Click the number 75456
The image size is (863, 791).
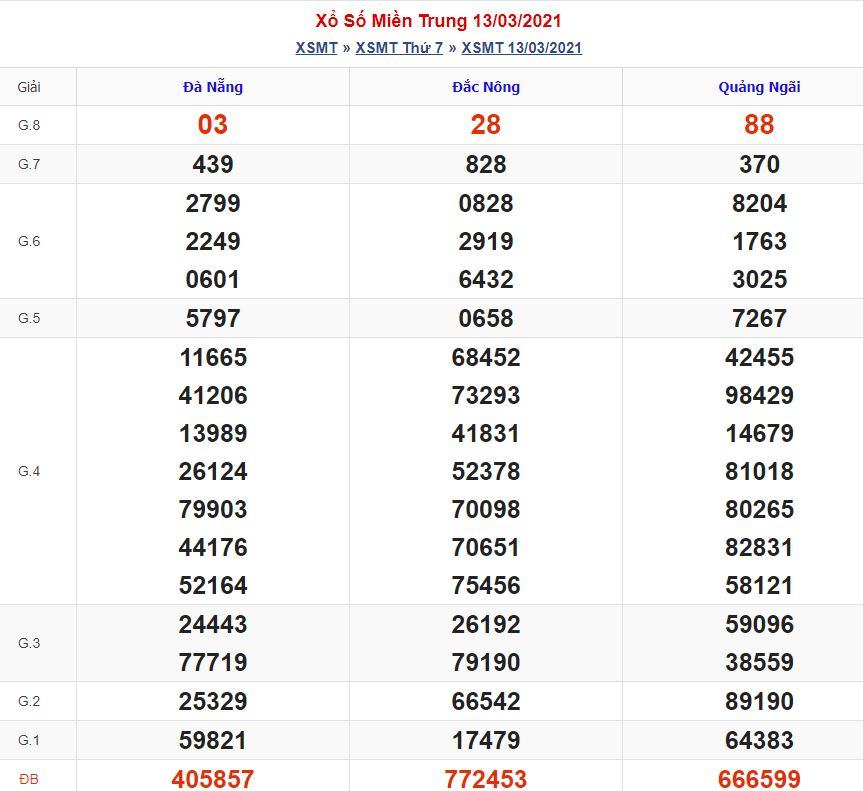pyautogui.click(x=486, y=585)
